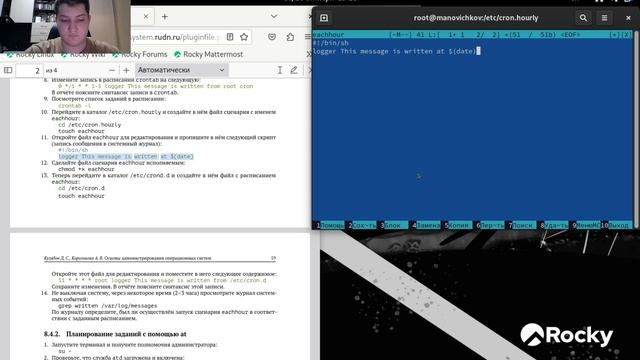Image resolution: width=640 pixels, height=360 pixels.
Task: Click F1 Помощь in mcedit bar
Action: tap(330, 225)
